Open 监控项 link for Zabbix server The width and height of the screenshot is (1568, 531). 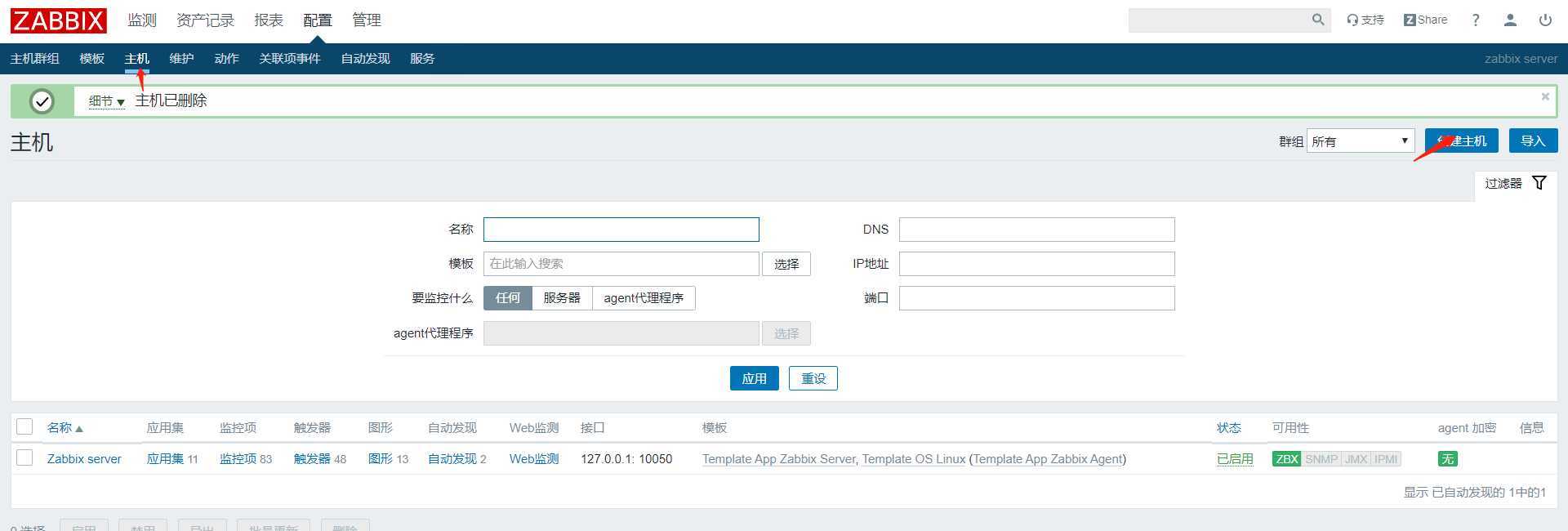238,459
